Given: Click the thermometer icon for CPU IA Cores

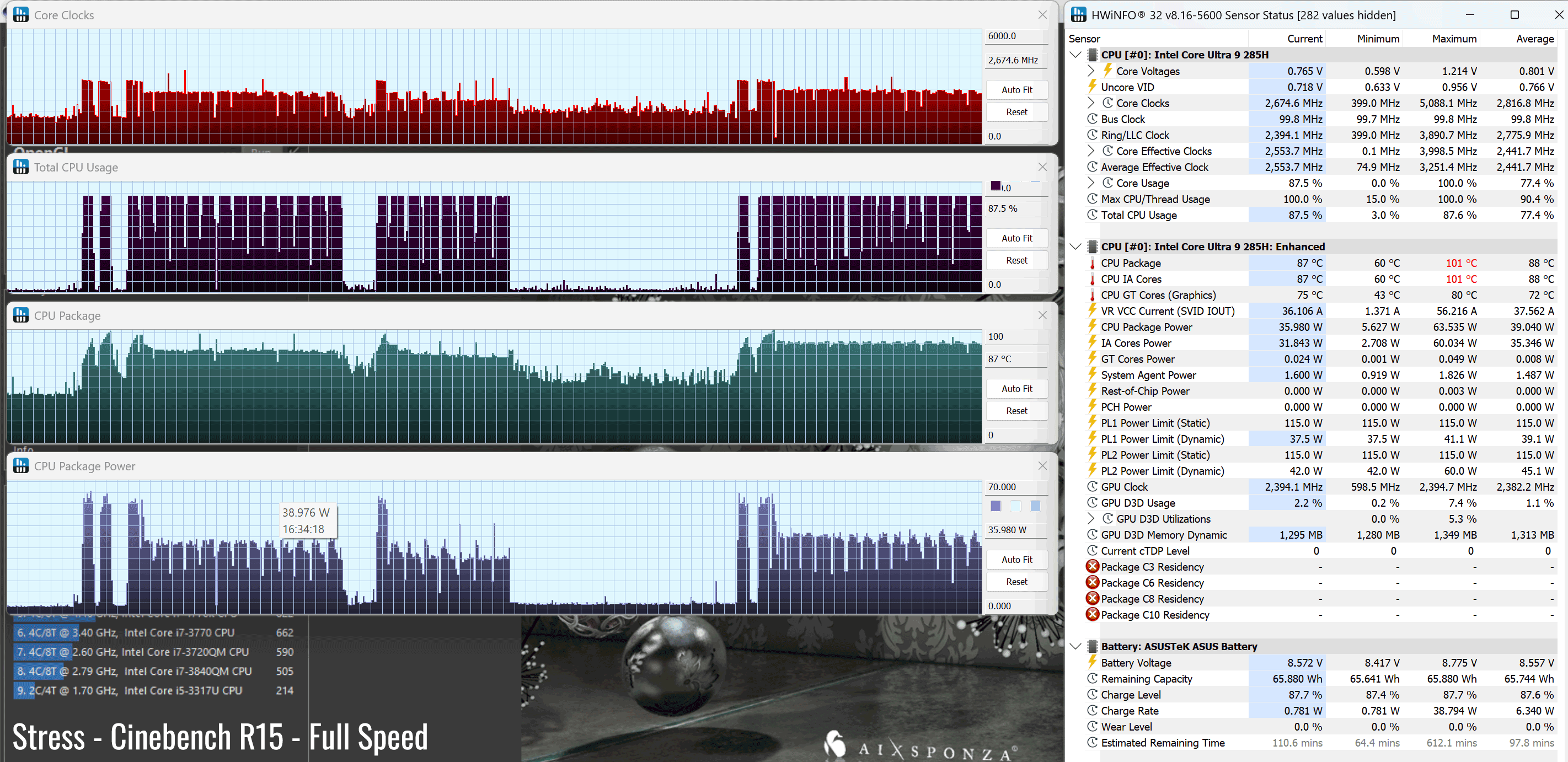Looking at the screenshot, I should coord(1093,279).
